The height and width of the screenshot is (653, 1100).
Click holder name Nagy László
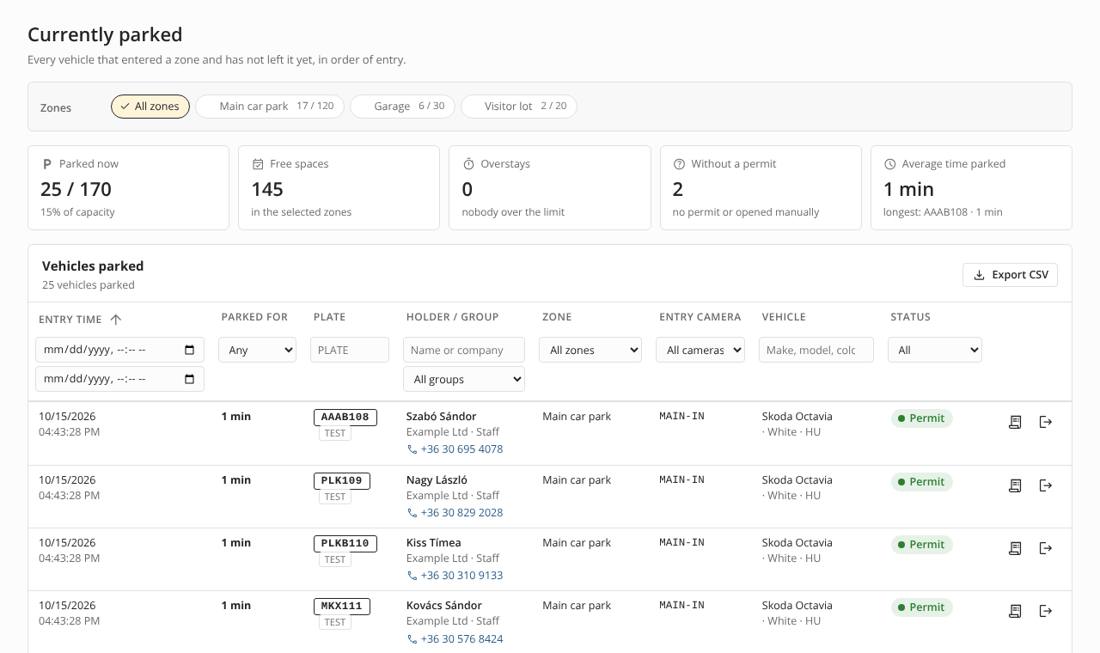coord(436,480)
